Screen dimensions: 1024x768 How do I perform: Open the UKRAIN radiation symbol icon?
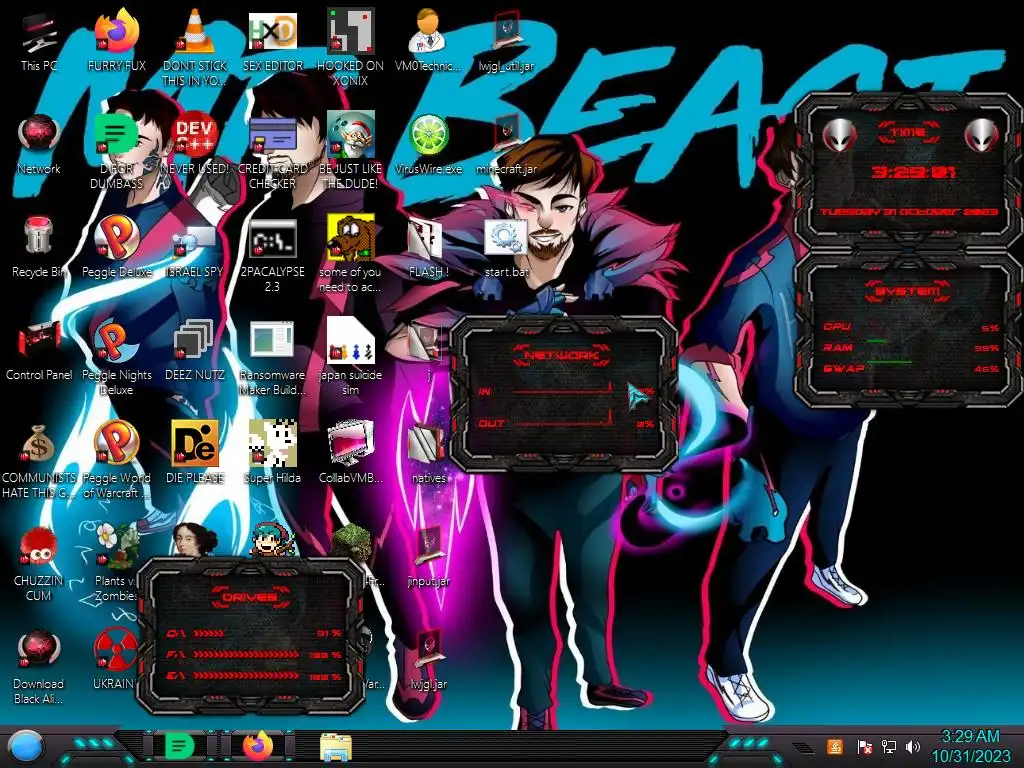pos(115,660)
